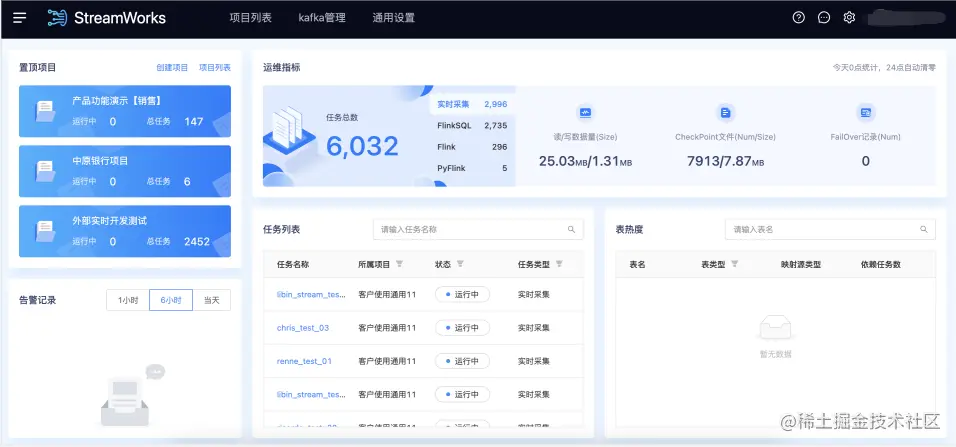Click the StreamWorks logo icon

point(57,18)
